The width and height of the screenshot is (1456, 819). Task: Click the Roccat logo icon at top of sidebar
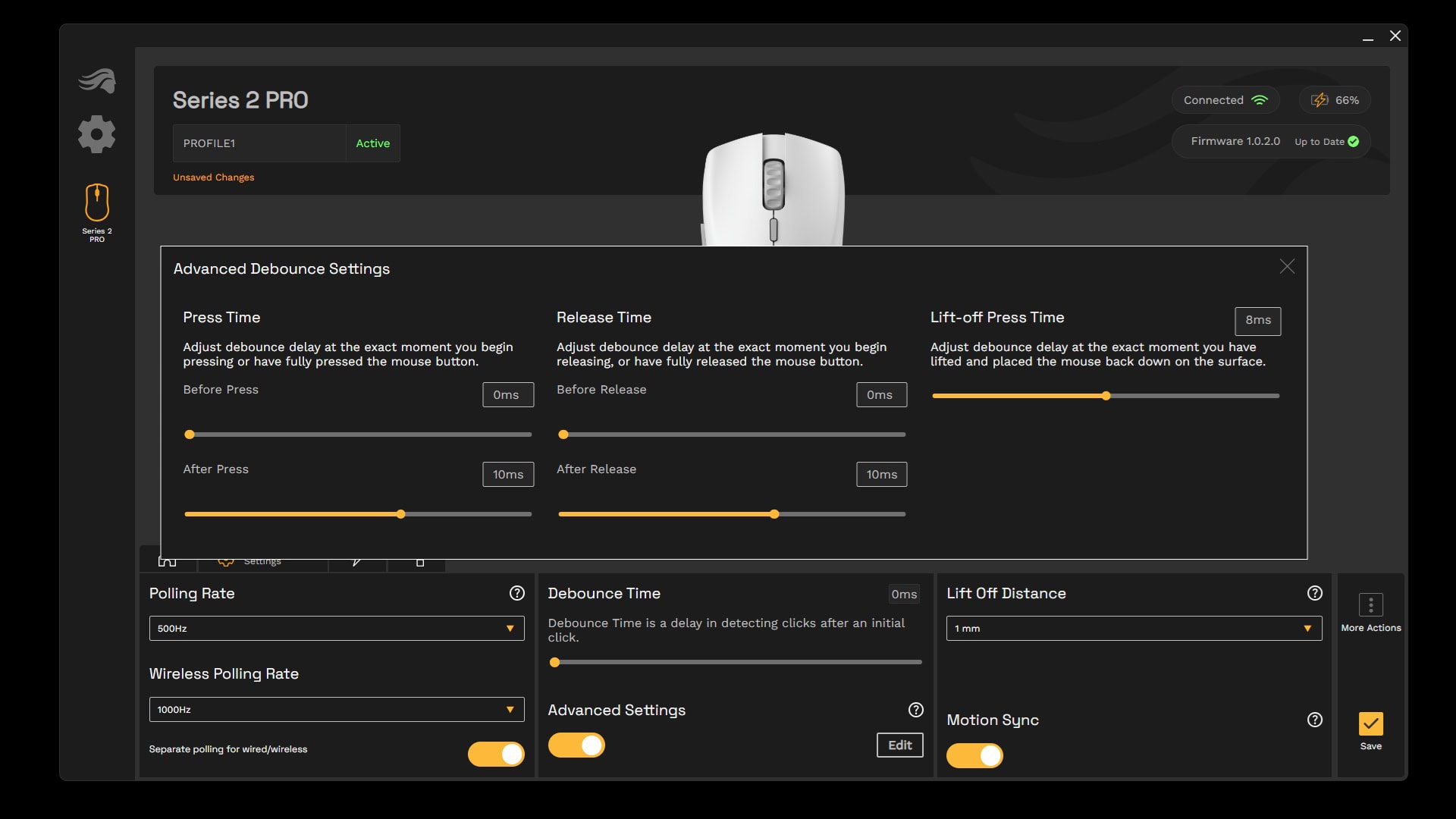click(x=96, y=79)
